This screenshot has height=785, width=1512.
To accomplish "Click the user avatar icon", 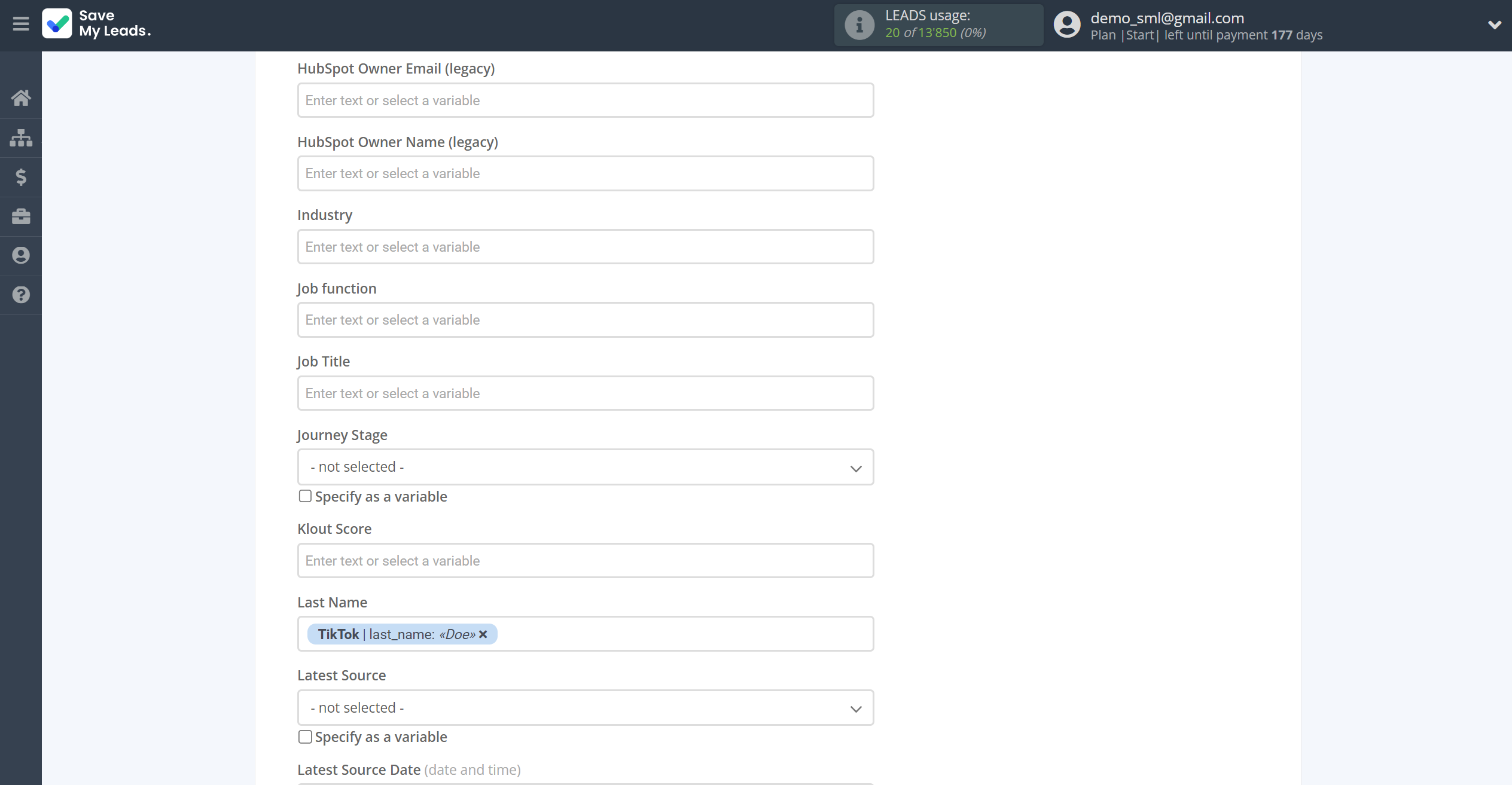I will [x=1067, y=25].
